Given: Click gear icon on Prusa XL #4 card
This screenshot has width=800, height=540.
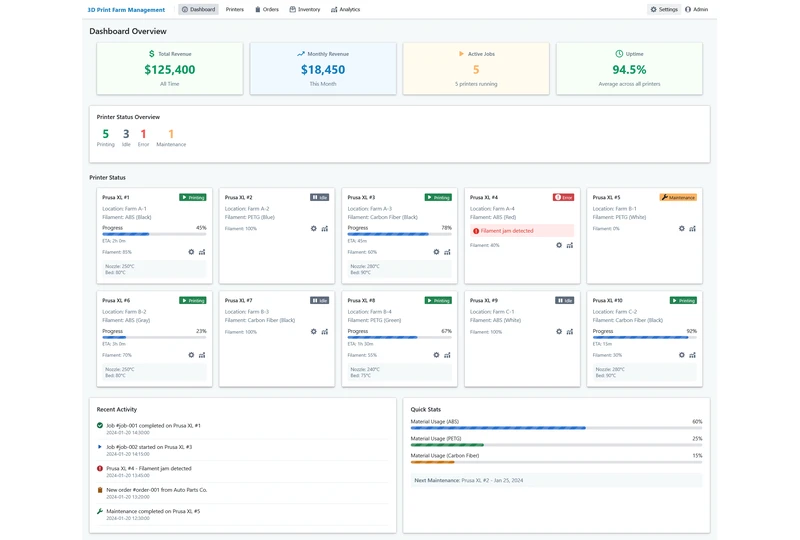Looking at the screenshot, I should [559, 246].
